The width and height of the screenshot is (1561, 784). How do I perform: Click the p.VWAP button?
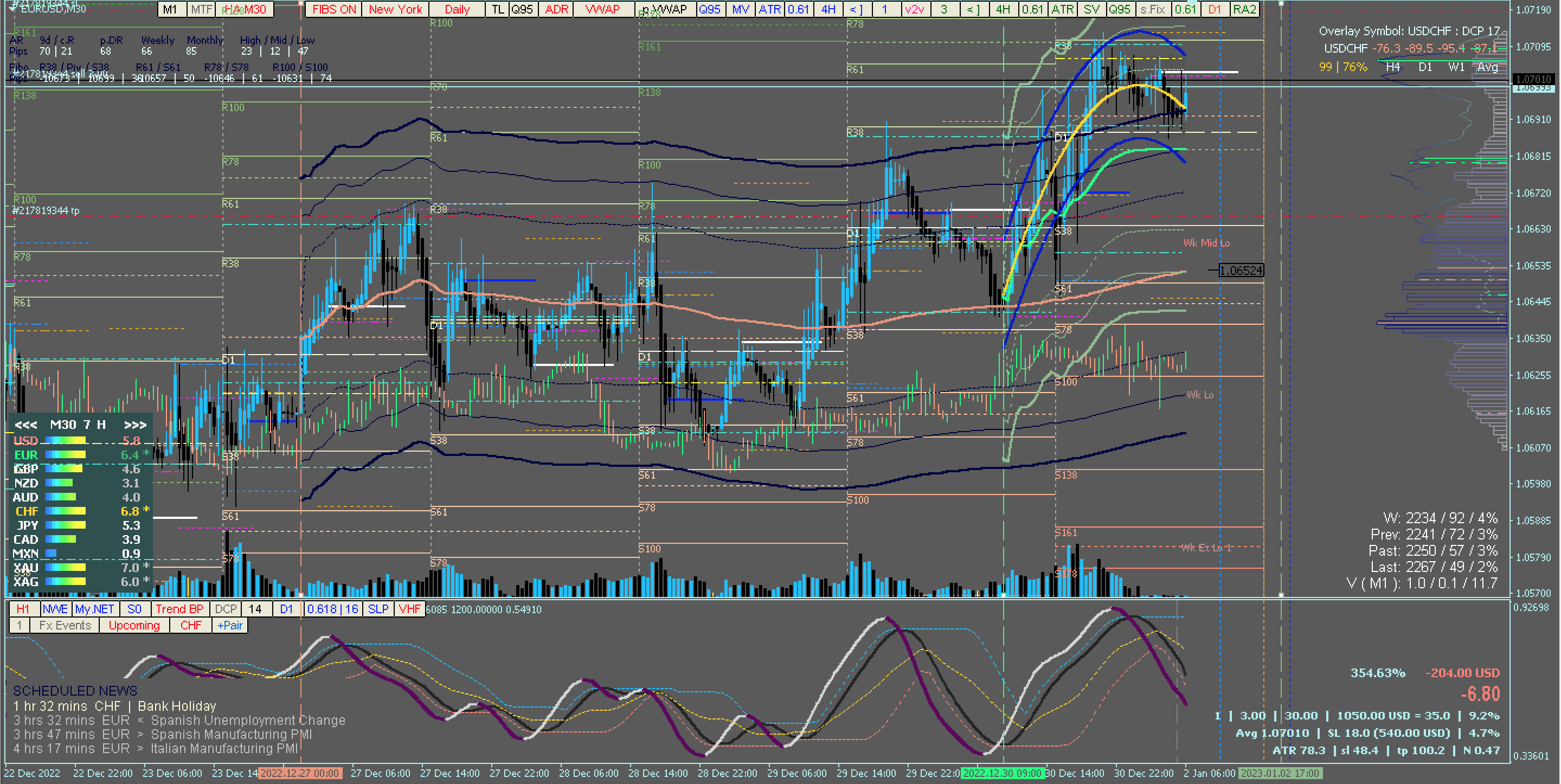coord(665,9)
